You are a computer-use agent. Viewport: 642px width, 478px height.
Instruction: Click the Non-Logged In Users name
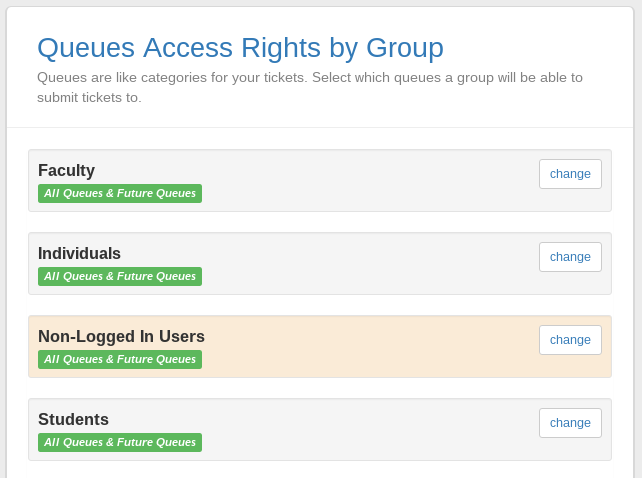121,337
